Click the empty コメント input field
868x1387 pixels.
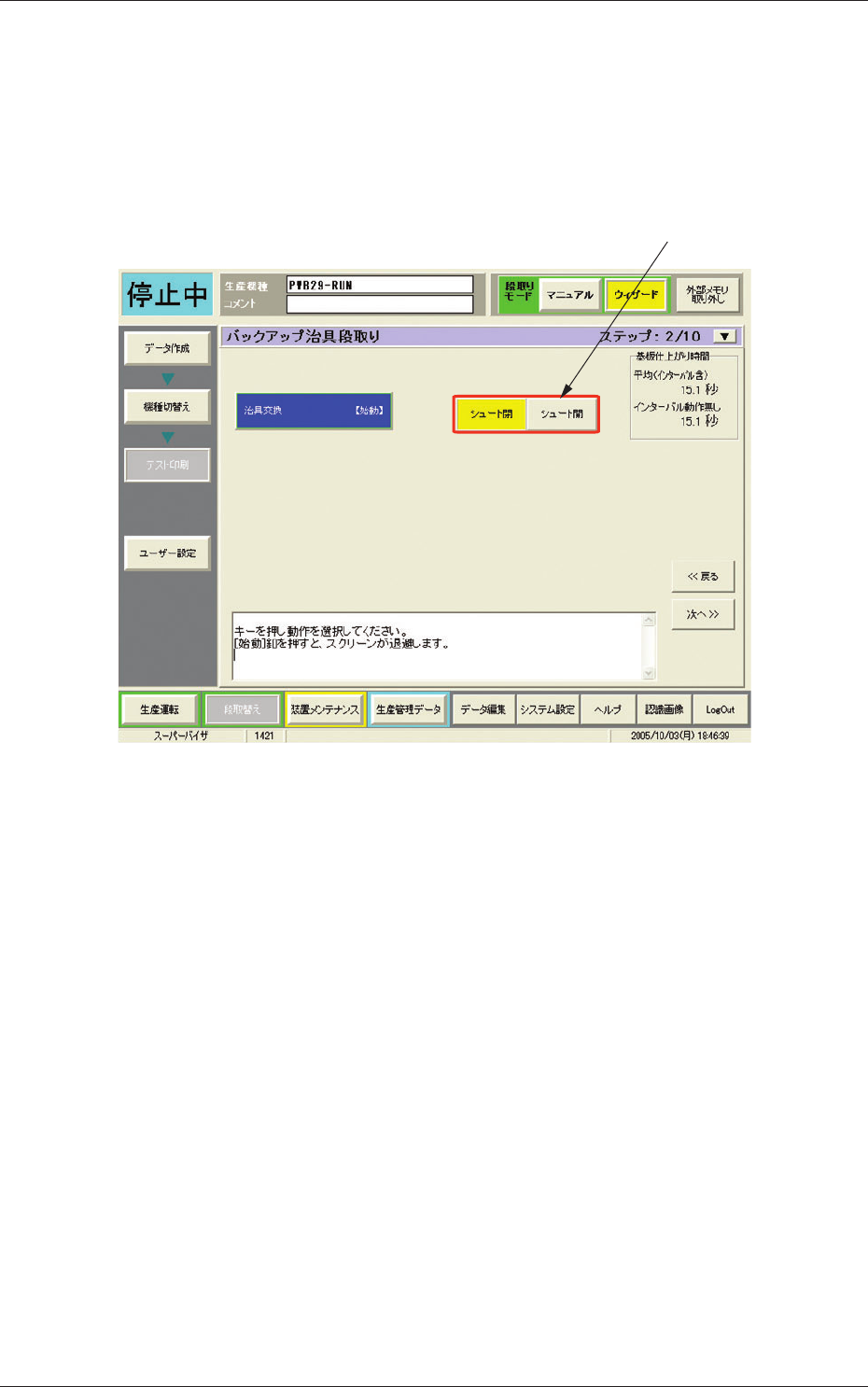(x=380, y=304)
